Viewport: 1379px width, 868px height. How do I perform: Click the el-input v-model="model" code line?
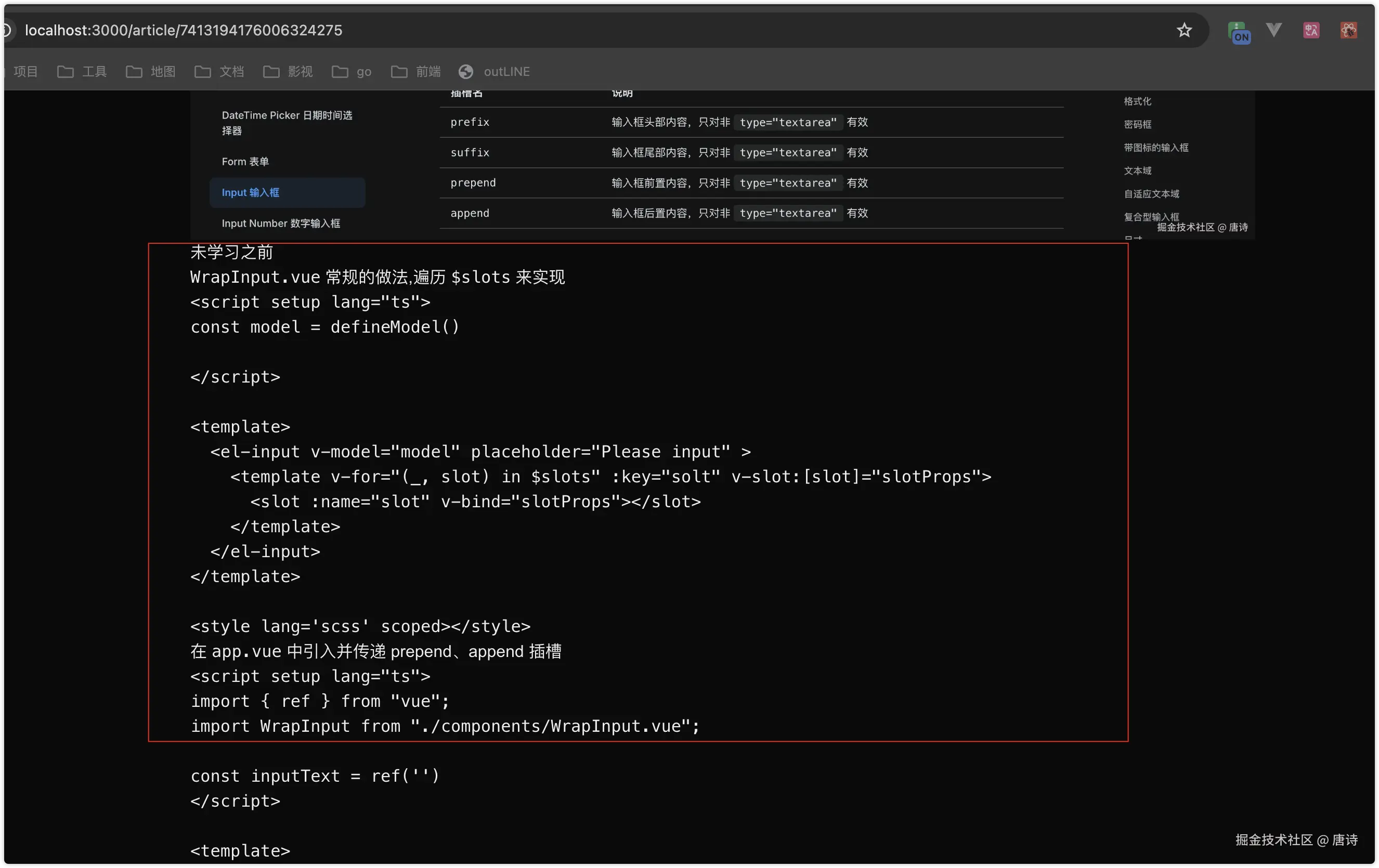pos(480,452)
